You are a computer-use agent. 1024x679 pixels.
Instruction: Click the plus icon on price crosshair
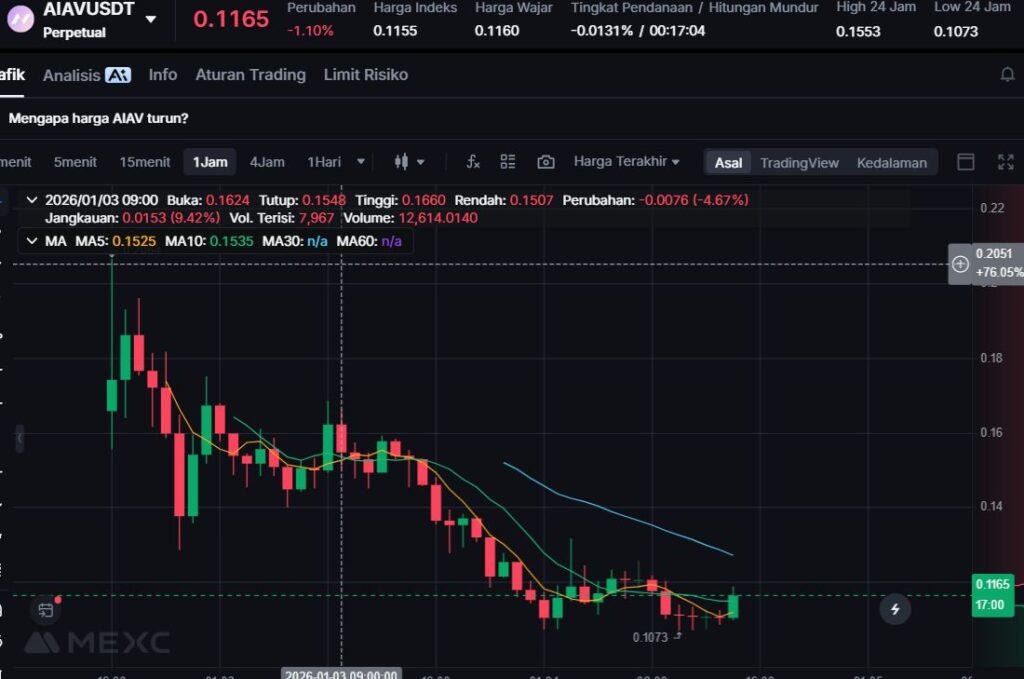(960, 264)
